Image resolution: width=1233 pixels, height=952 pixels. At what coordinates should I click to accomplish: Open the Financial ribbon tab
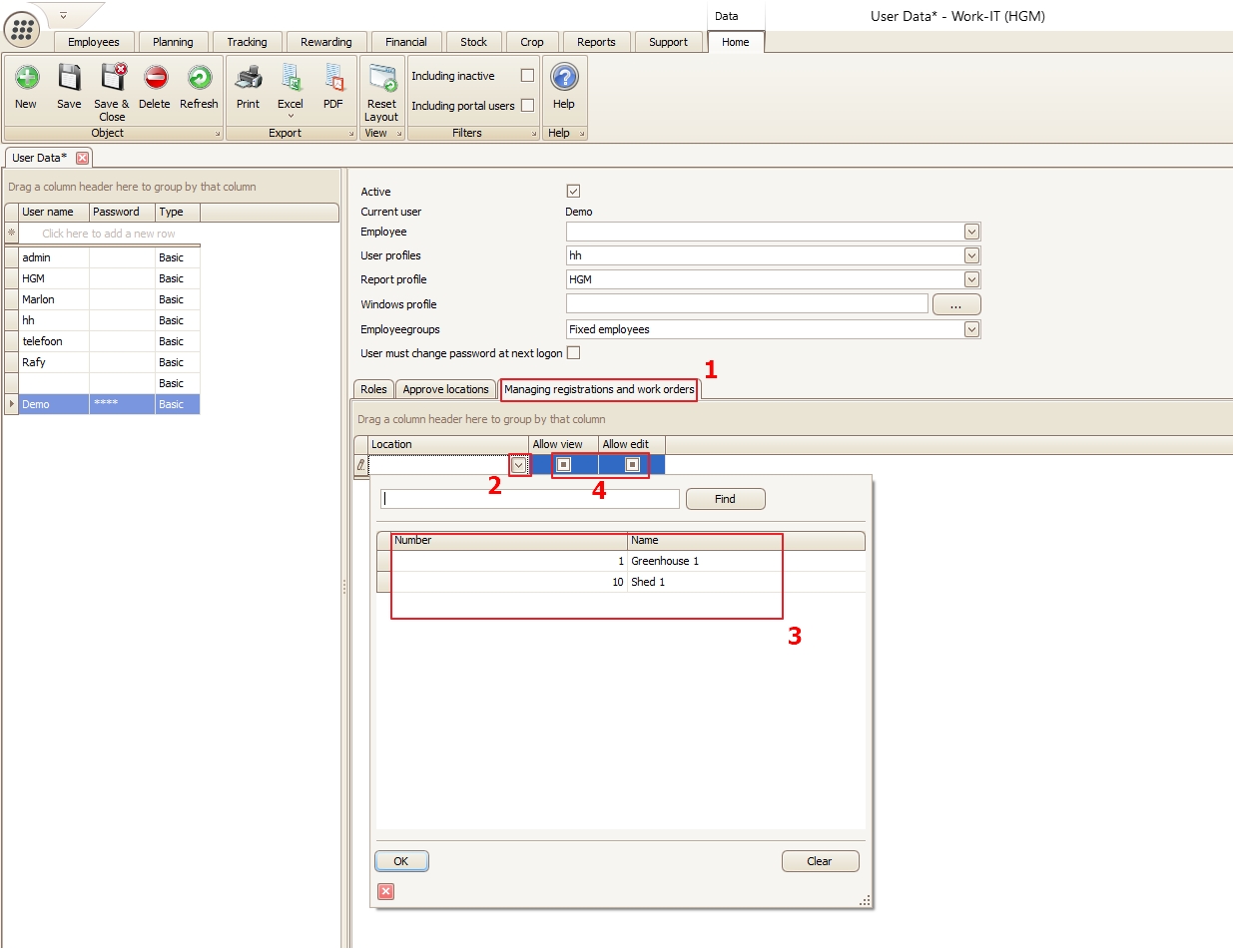[x=405, y=42]
